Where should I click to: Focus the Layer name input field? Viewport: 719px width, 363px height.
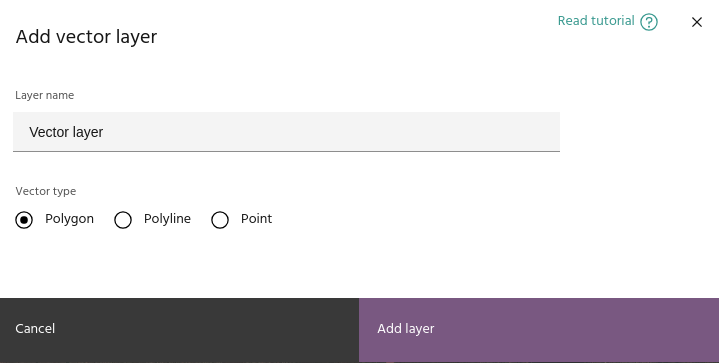tap(286, 132)
